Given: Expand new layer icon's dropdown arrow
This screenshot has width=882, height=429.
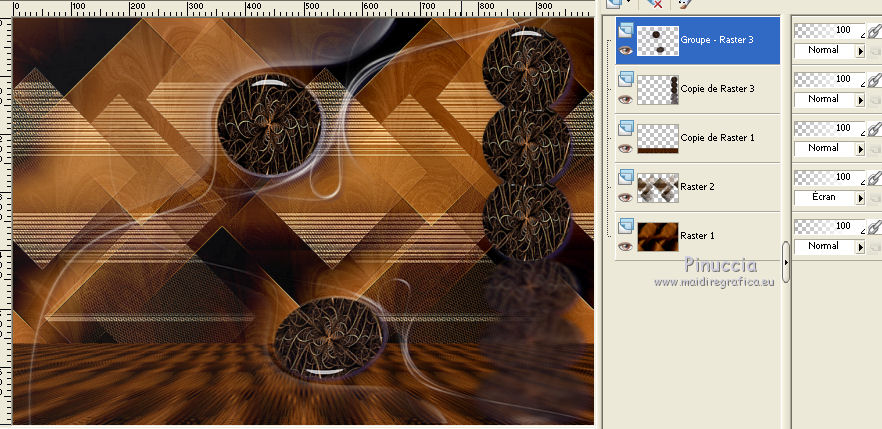Looking at the screenshot, I should [628, 3].
